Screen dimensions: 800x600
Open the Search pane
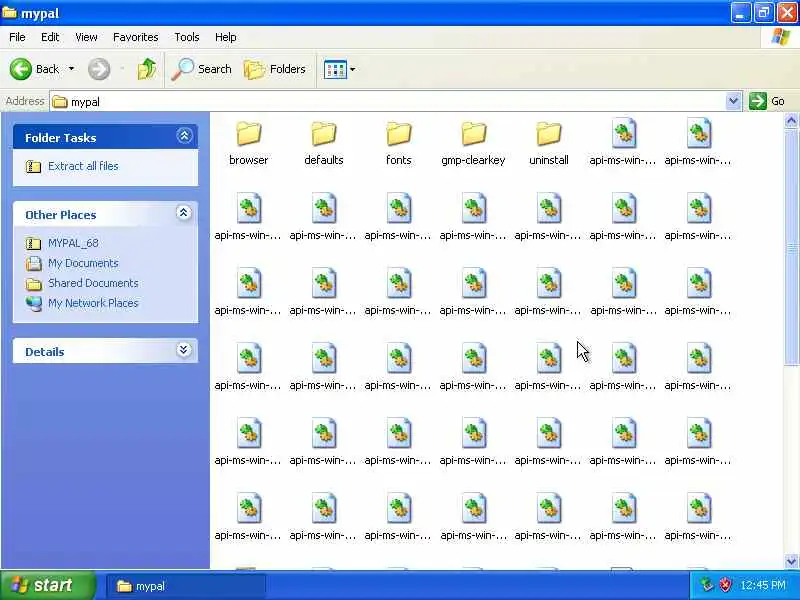coord(202,69)
